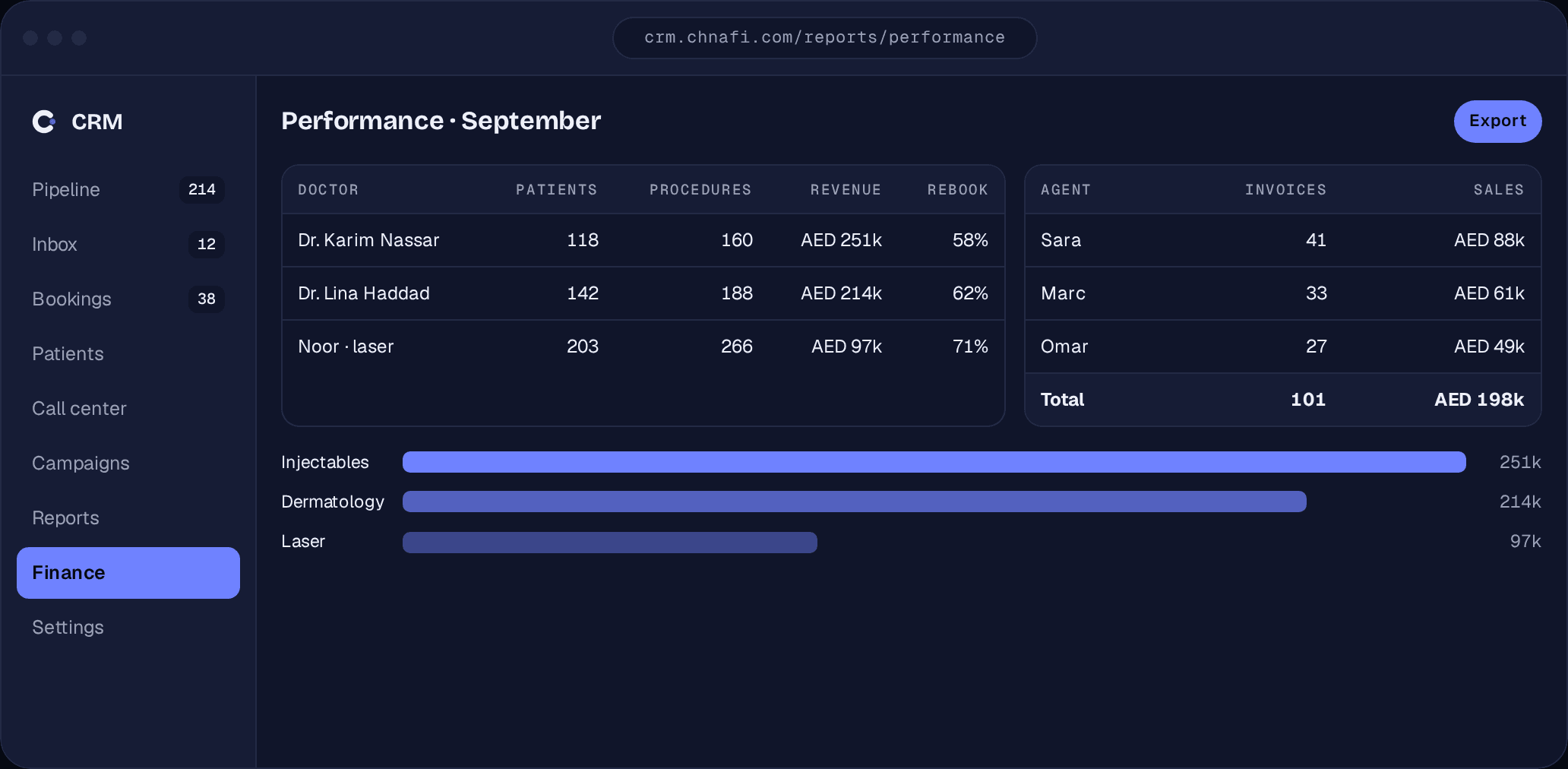Screen dimensions: 1568x769
Task: Select the Dr. Lina Haddad row name
Action: (x=364, y=293)
